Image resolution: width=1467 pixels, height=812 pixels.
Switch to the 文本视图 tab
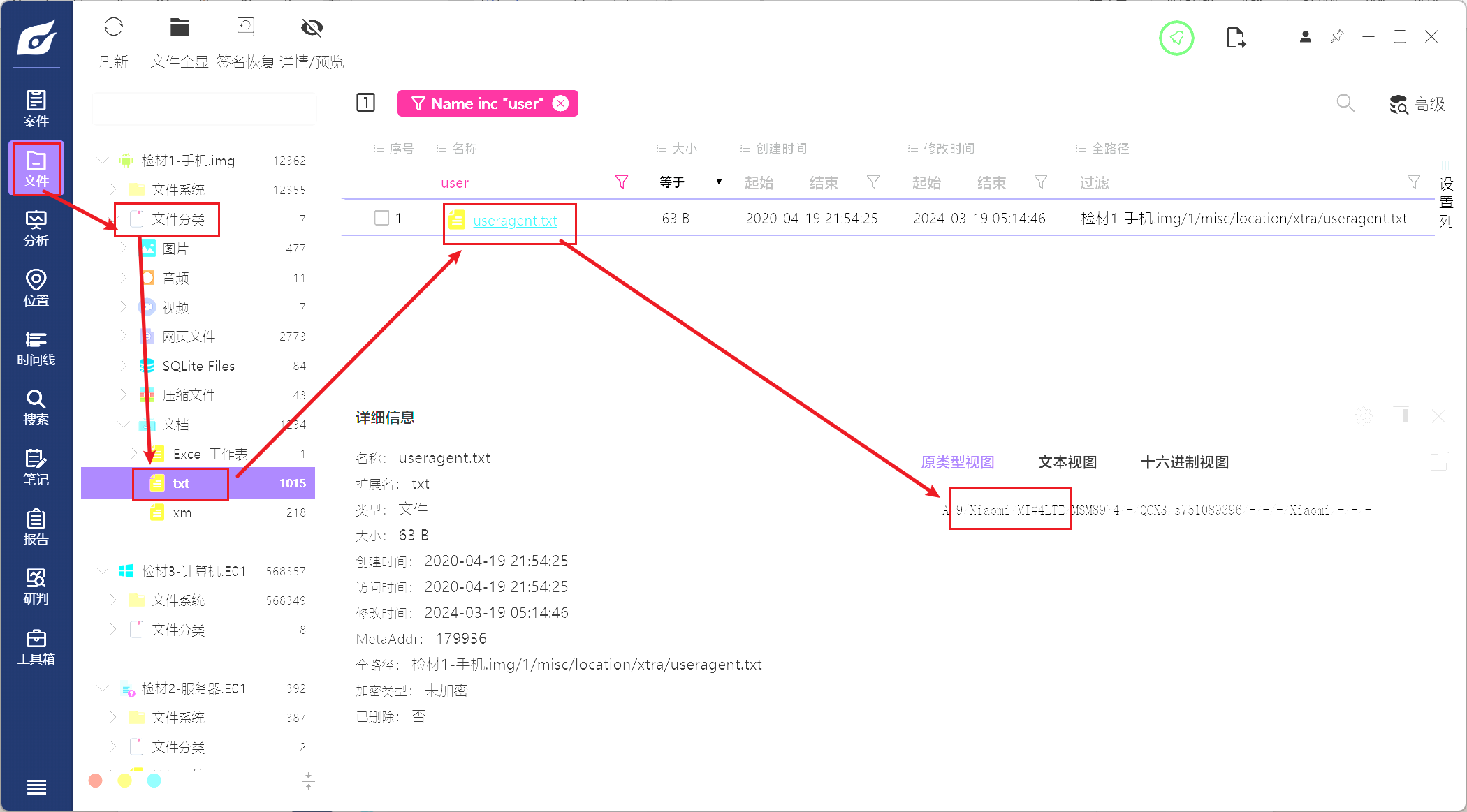click(1067, 462)
